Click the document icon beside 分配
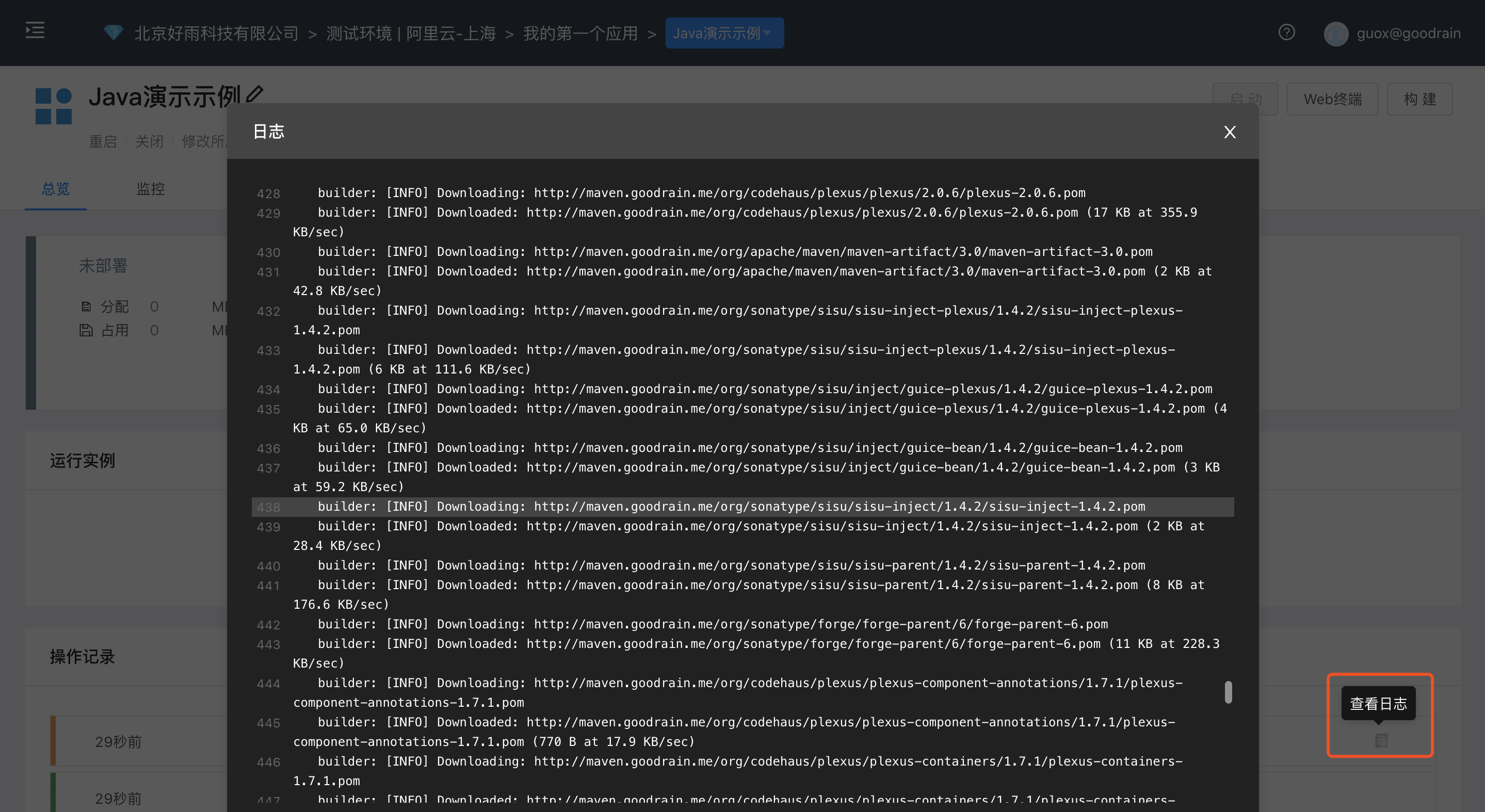The height and width of the screenshot is (812, 1485). 86,306
